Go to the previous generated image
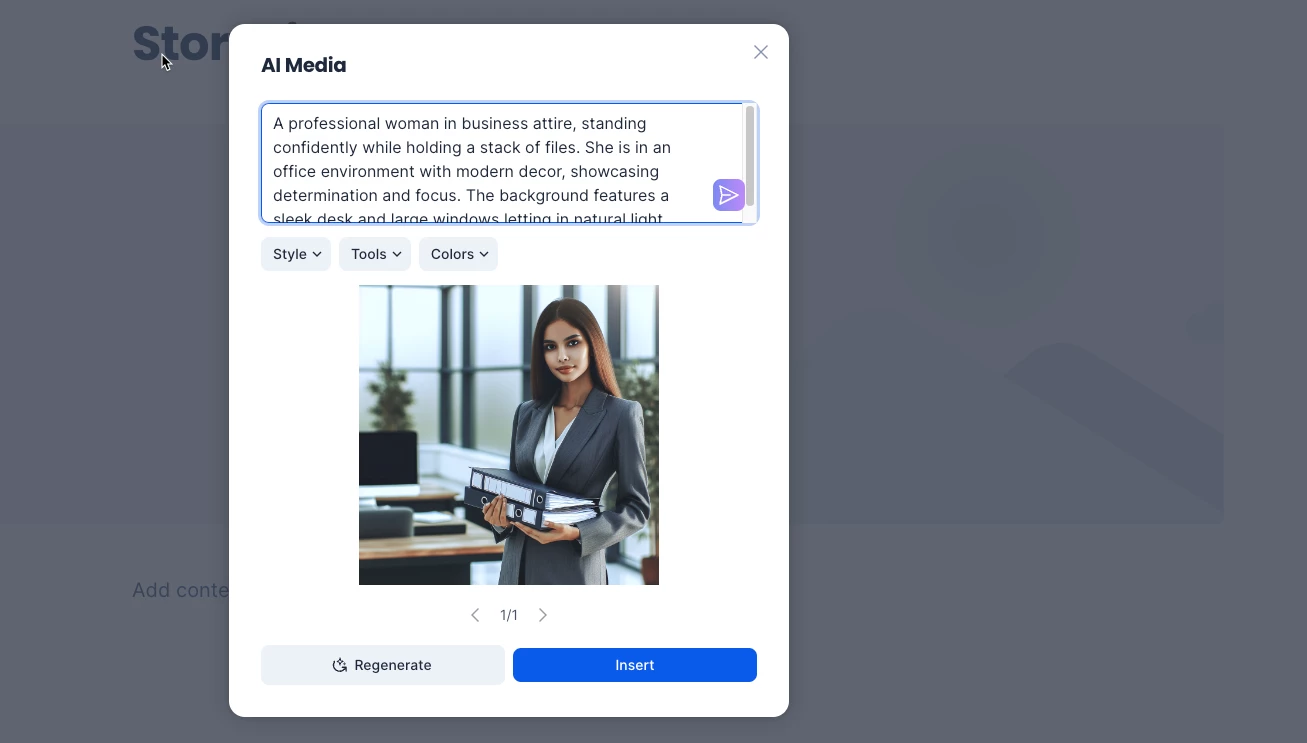The height and width of the screenshot is (743, 1307). tap(475, 615)
